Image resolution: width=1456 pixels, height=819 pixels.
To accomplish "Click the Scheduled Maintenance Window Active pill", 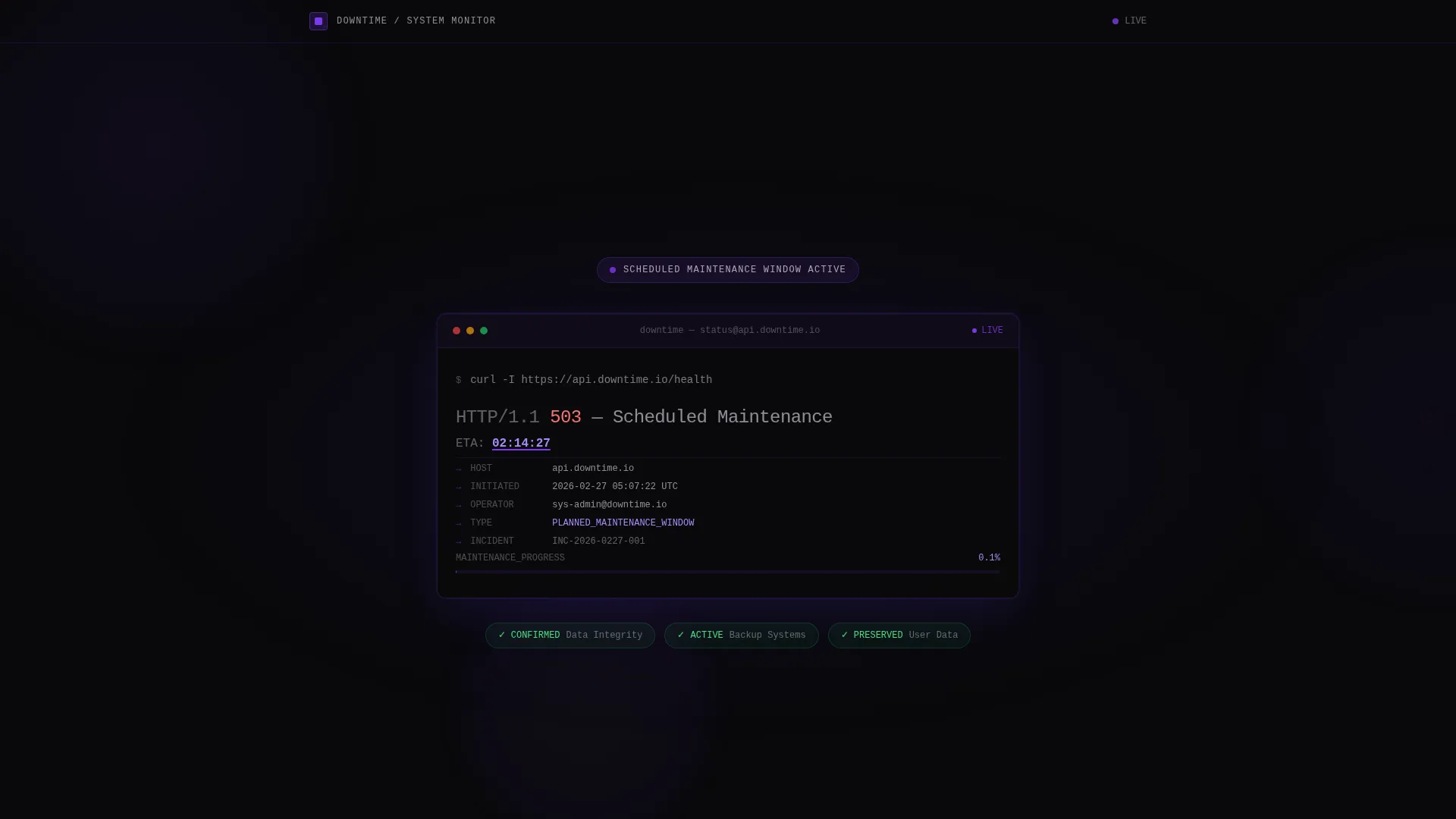I will click(x=728, y=270).
